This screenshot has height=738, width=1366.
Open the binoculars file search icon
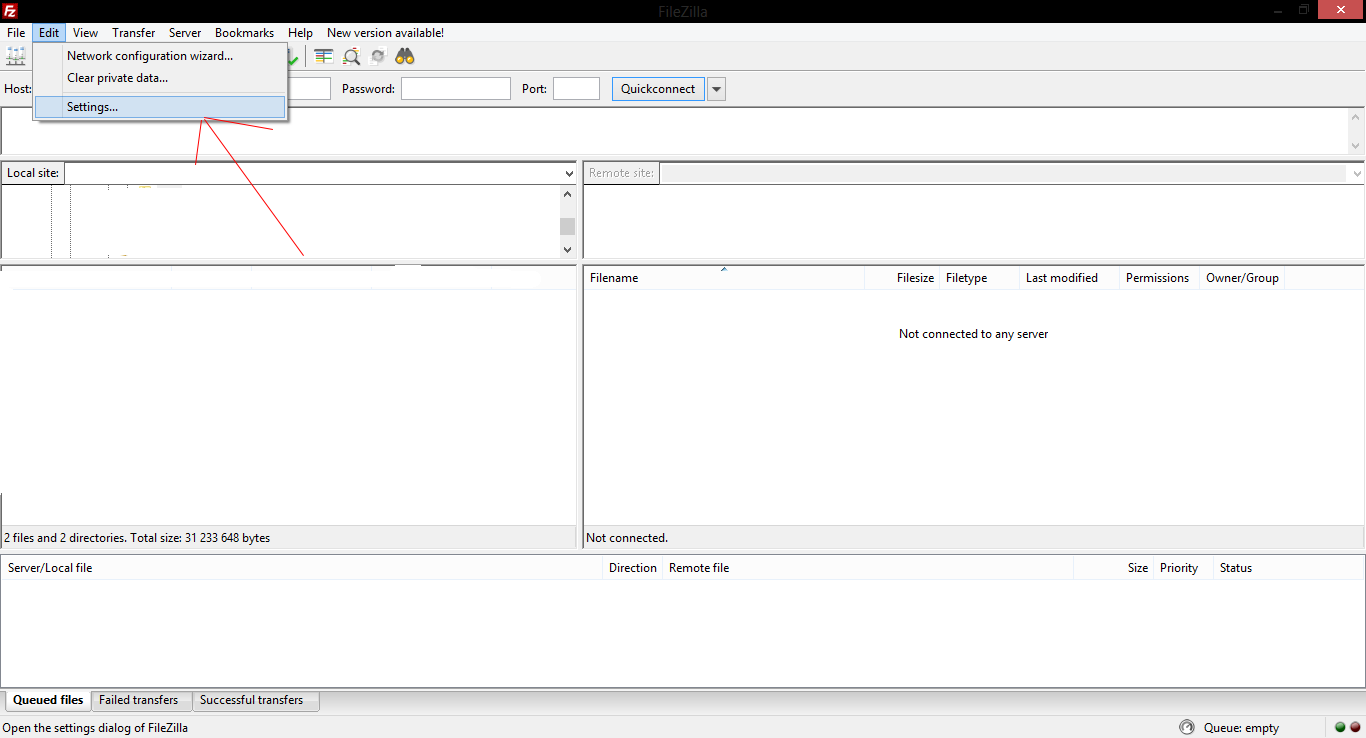pyautogui.click(x=405, y=57)
